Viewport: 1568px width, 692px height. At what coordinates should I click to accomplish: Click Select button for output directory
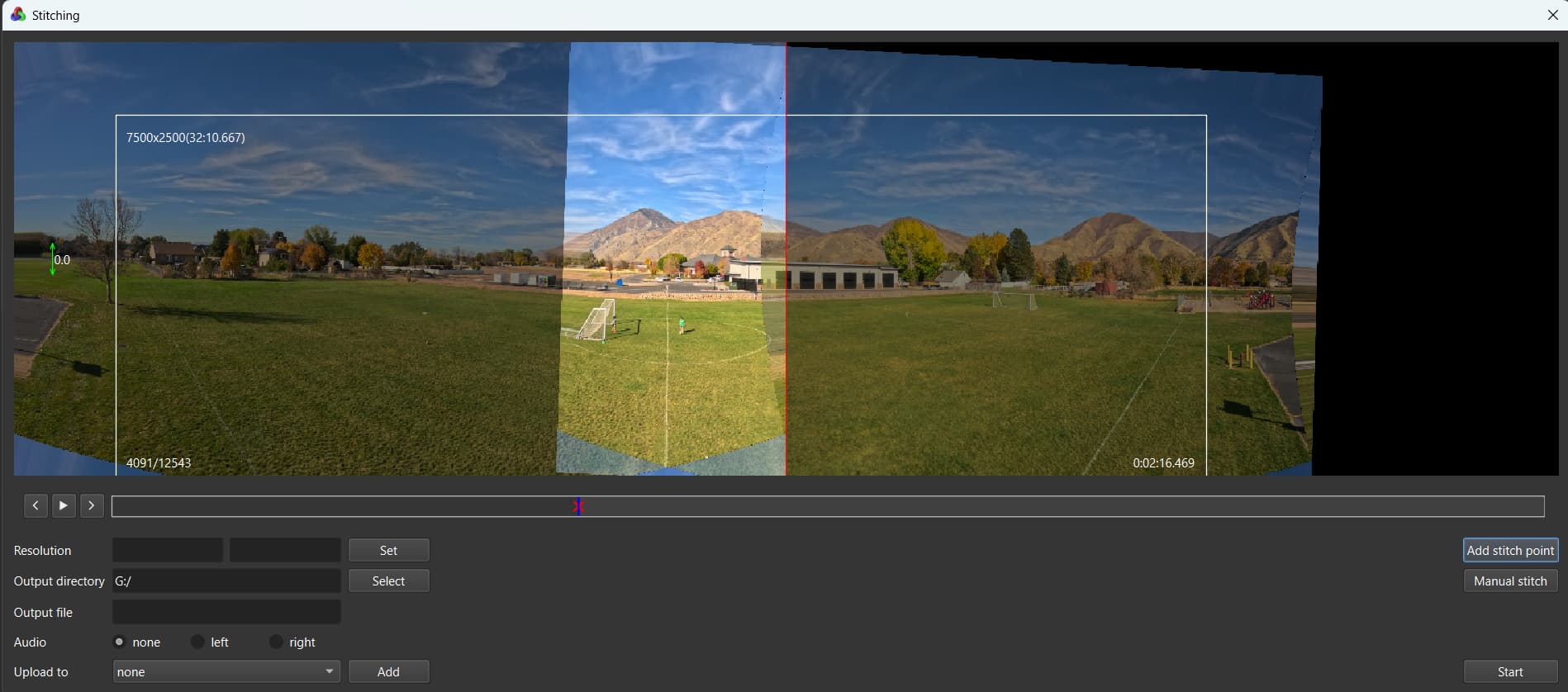coord(388,581)
